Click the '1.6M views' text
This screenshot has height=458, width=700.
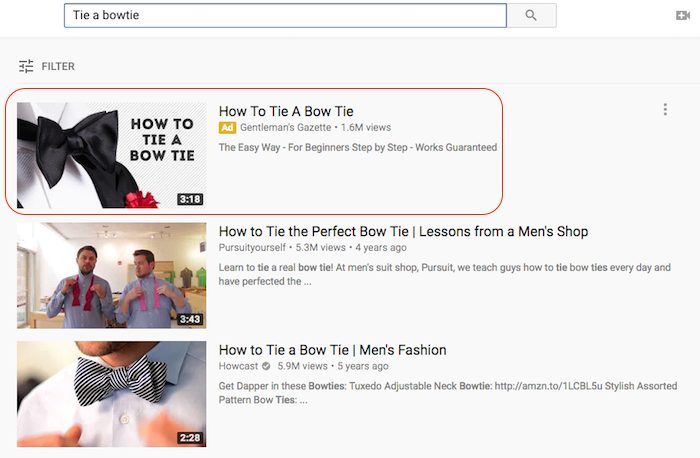(x=366, y=128)
